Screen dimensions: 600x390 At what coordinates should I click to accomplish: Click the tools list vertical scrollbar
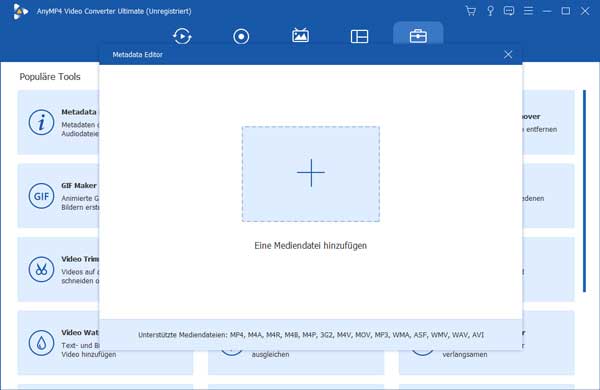pos(584,191)
